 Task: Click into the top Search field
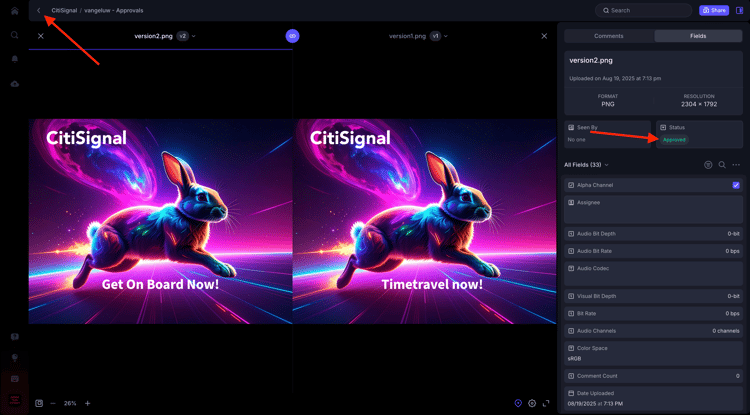[x=643, y=10]
